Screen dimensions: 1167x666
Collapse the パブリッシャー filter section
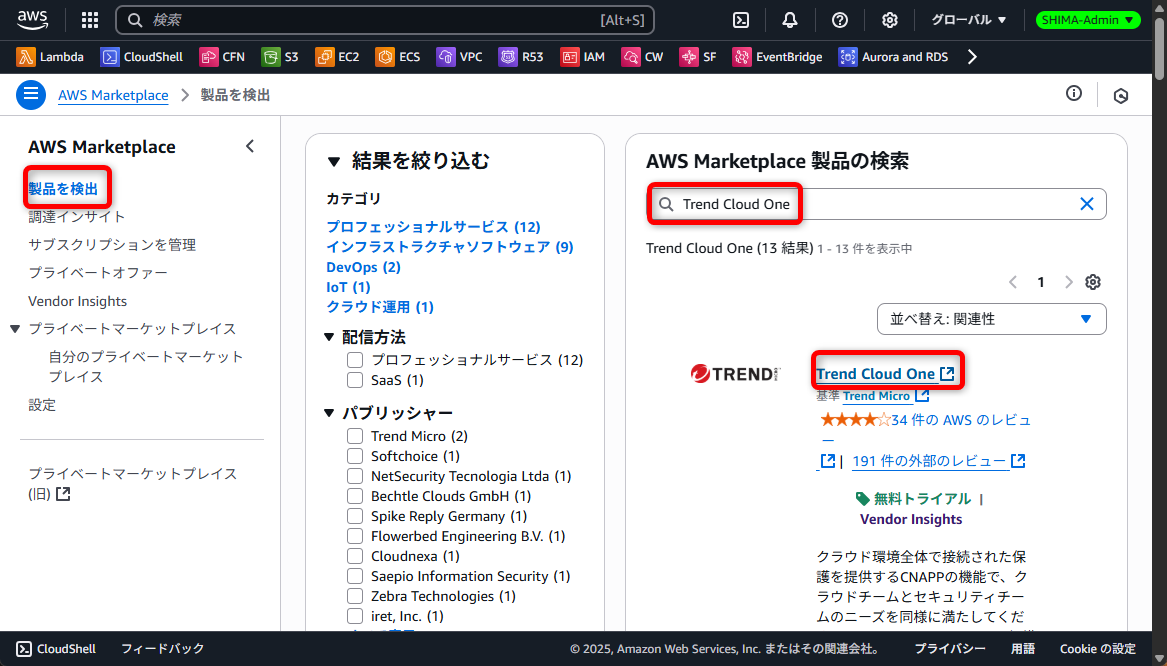(330, 413)
